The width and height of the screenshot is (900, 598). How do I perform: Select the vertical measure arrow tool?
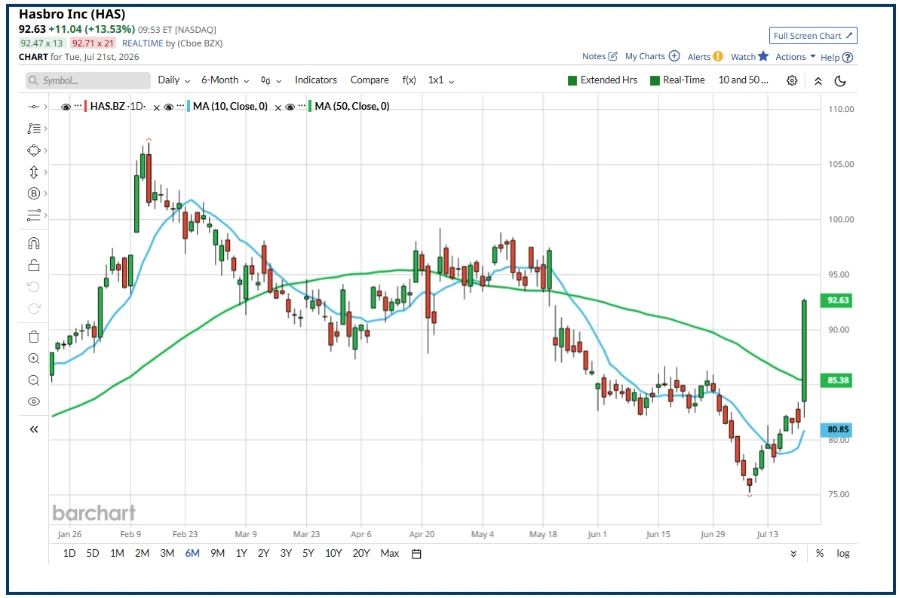tap(34, 172)
